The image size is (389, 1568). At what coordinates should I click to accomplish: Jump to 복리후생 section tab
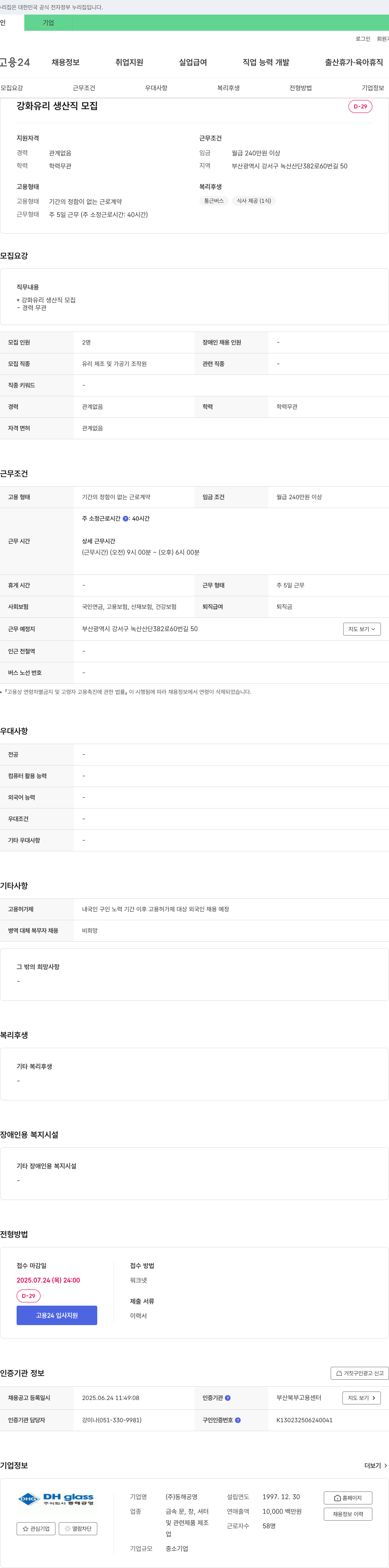coord(228,88)
